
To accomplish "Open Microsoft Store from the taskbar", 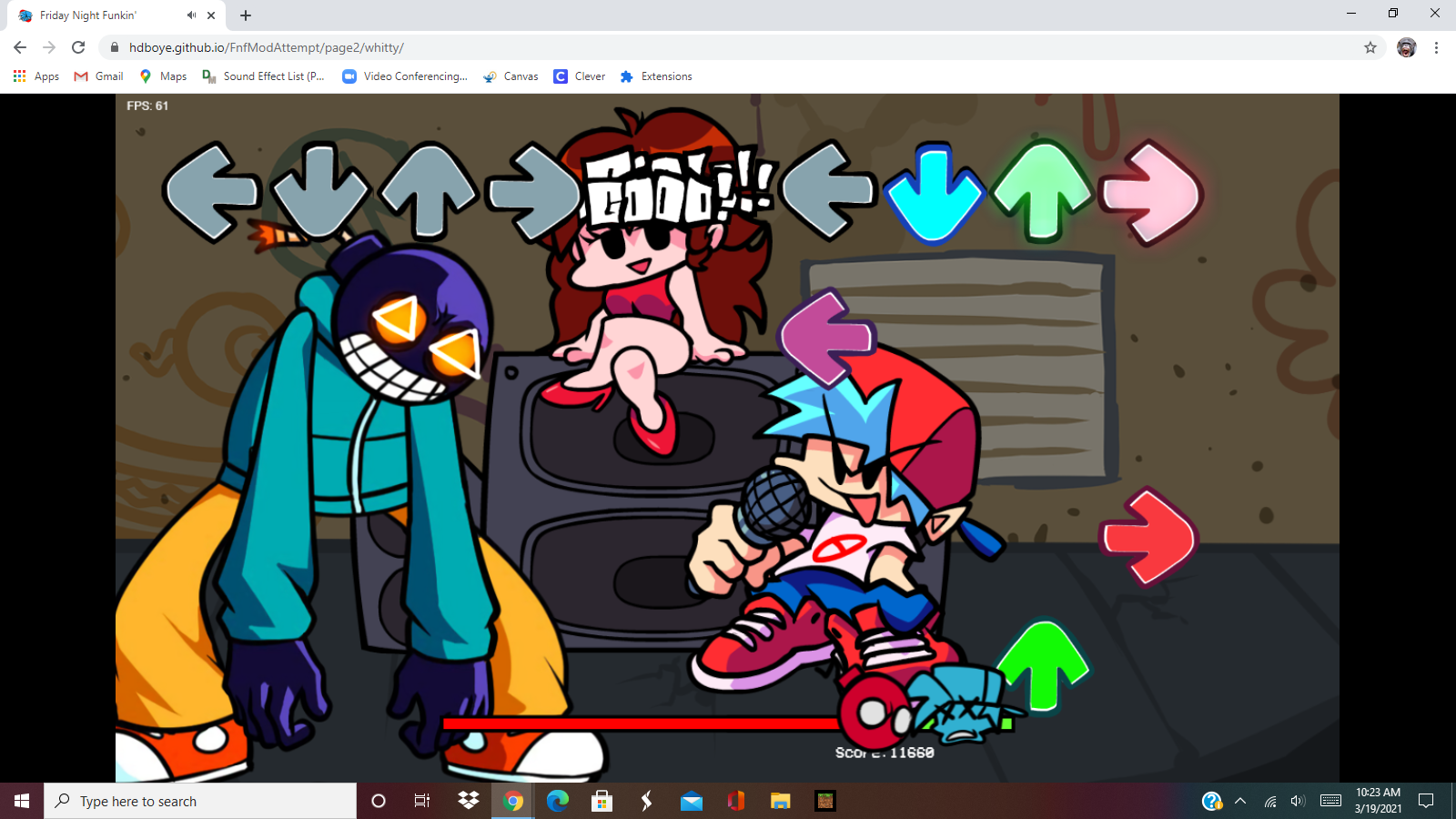I will tap(602, 801).
